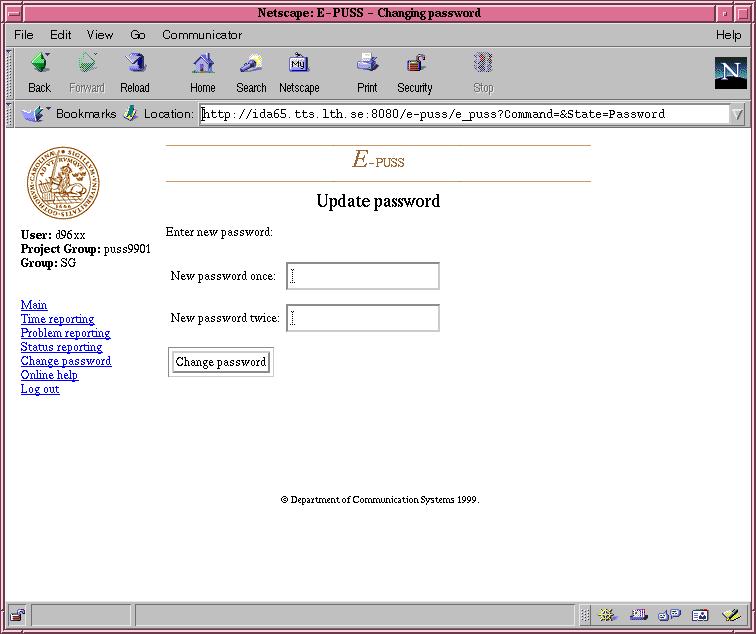Click the padlock security icon in status bar

click(18, 615)
